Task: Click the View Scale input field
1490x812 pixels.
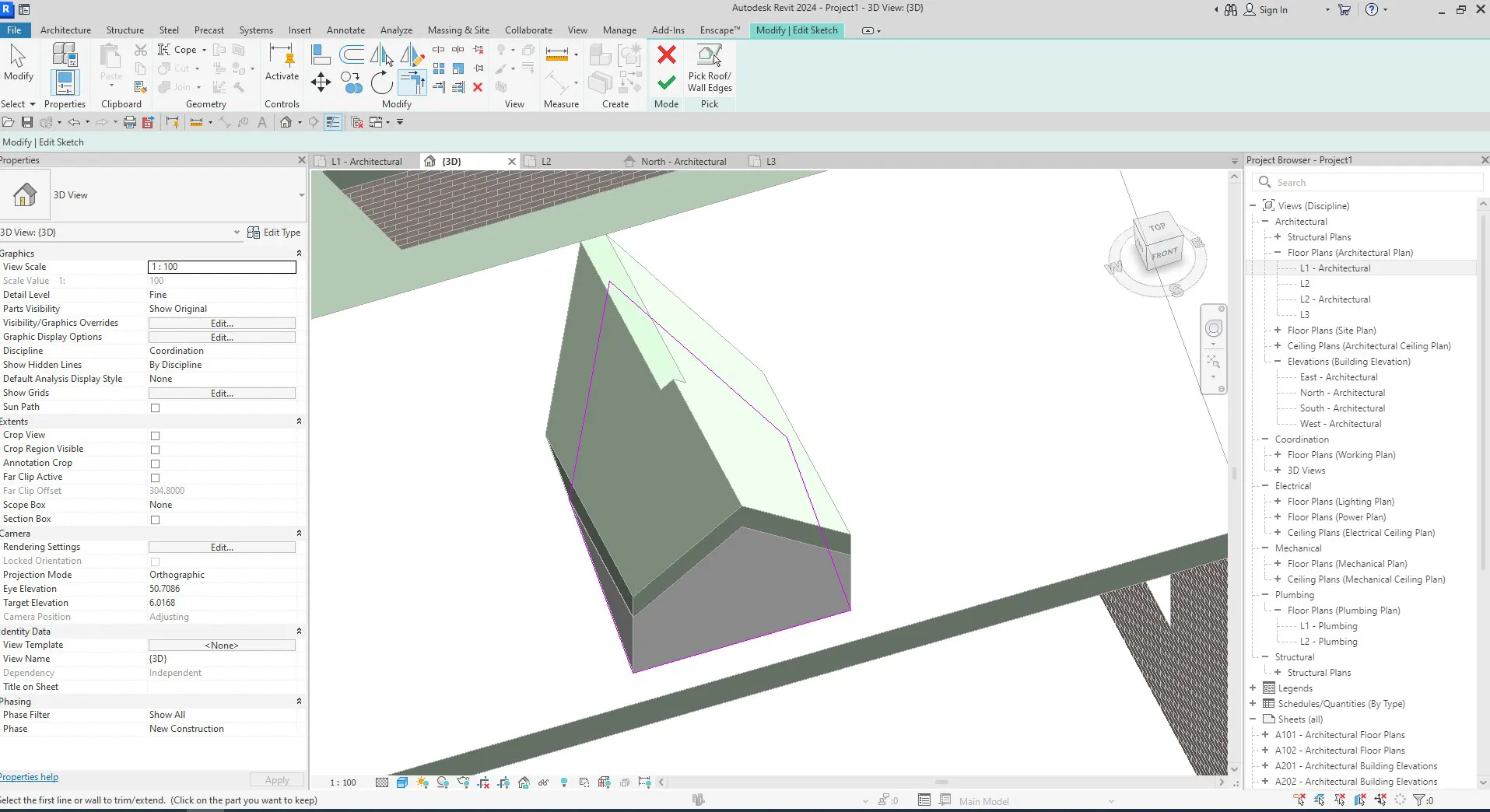Action: coord(222,267)
